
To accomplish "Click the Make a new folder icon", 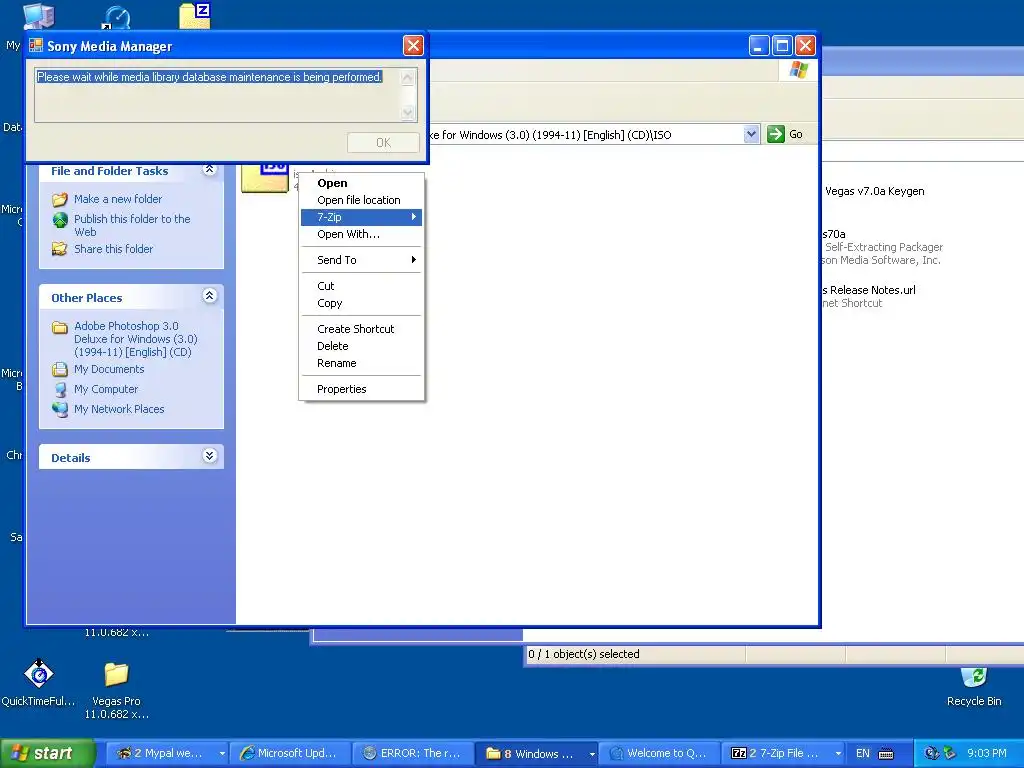I will coord(59,199).
